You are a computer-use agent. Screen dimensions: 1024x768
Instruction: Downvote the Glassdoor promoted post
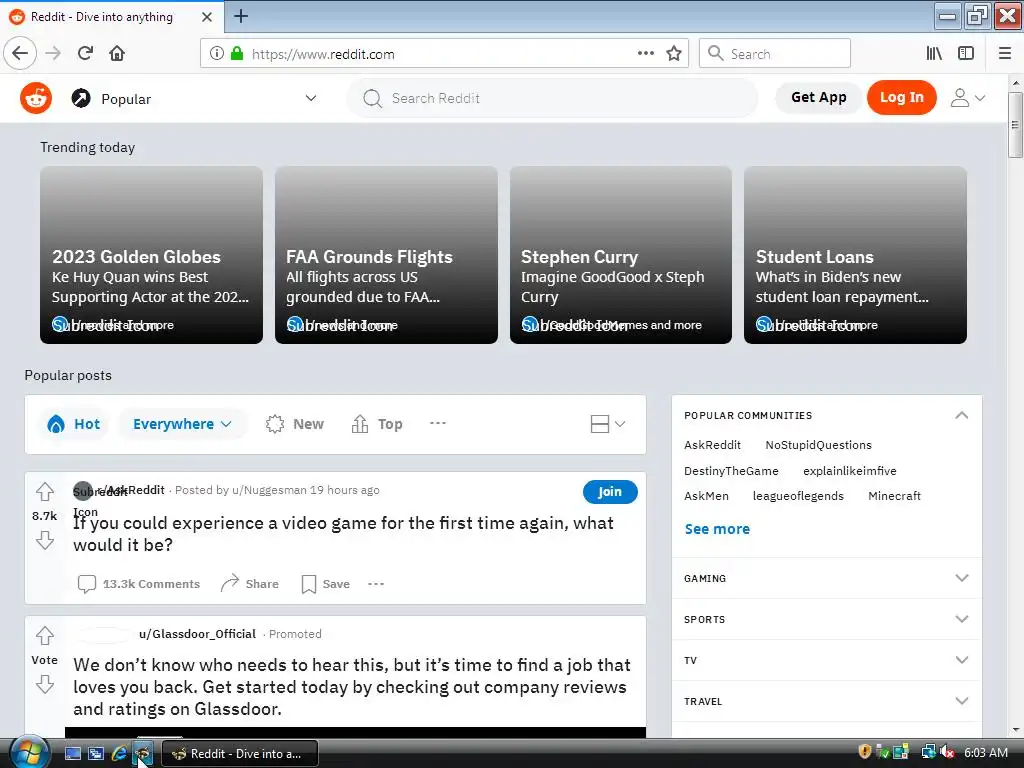pyautogui.click(x=44, y=684)
